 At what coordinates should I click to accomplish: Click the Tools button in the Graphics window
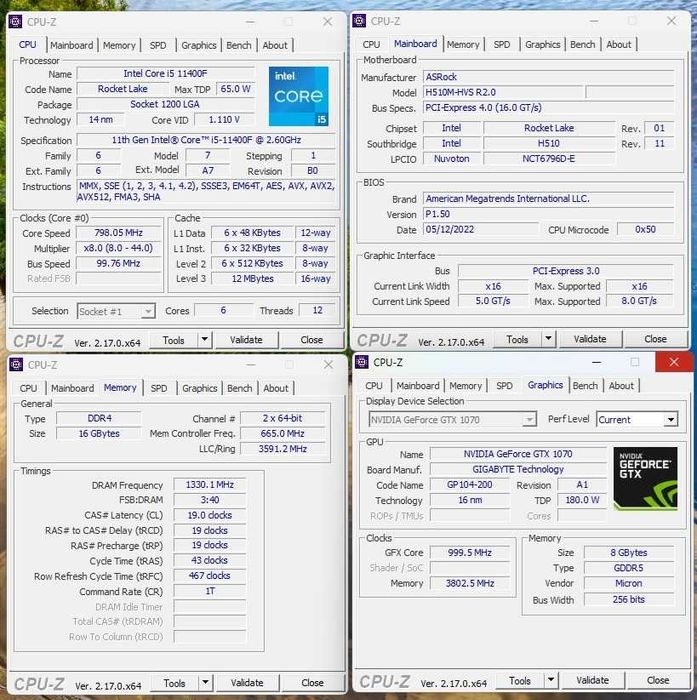pos(520,680)
